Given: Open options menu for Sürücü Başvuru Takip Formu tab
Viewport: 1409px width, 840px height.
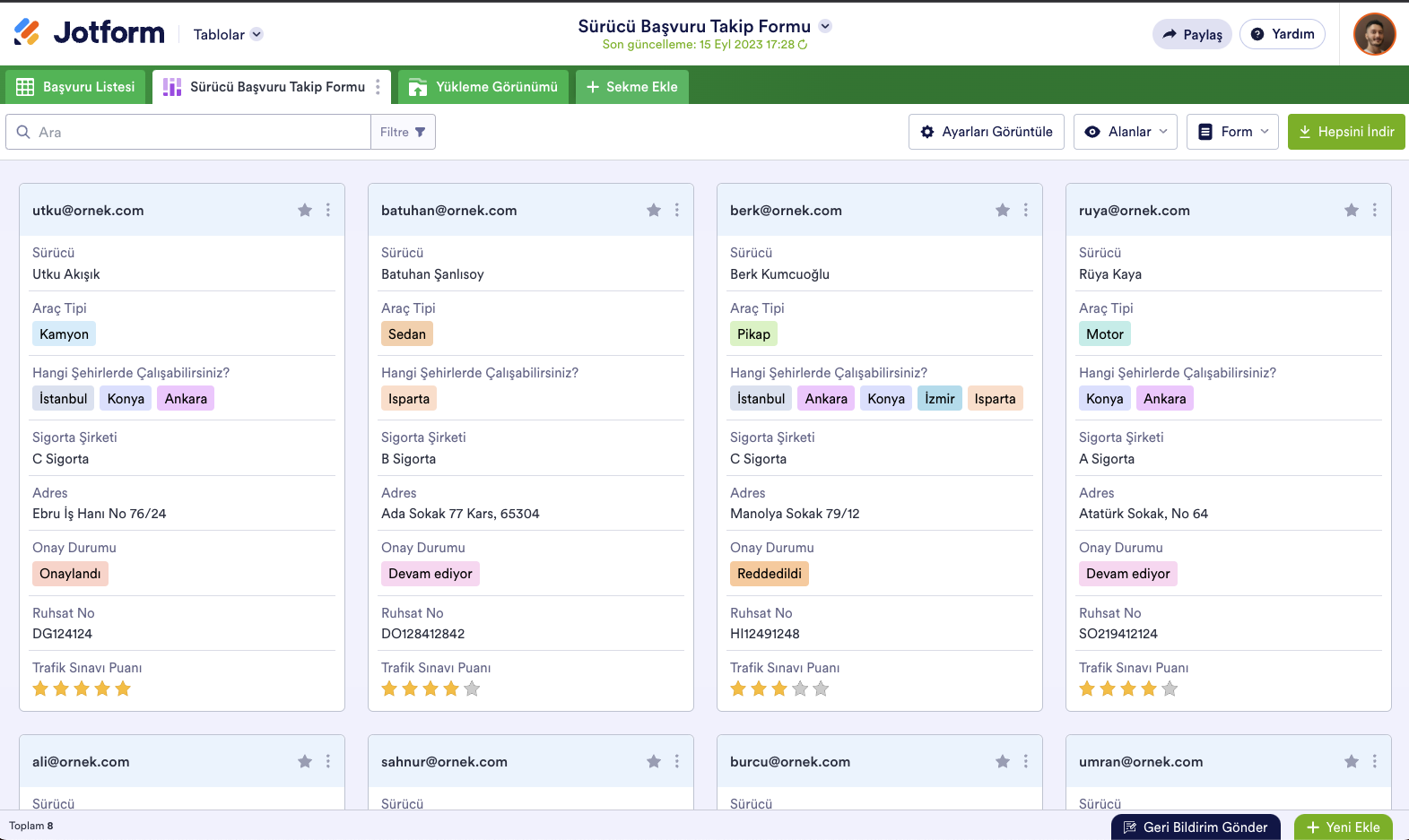Looking at the screenshot, I should [x=378, y=87].
